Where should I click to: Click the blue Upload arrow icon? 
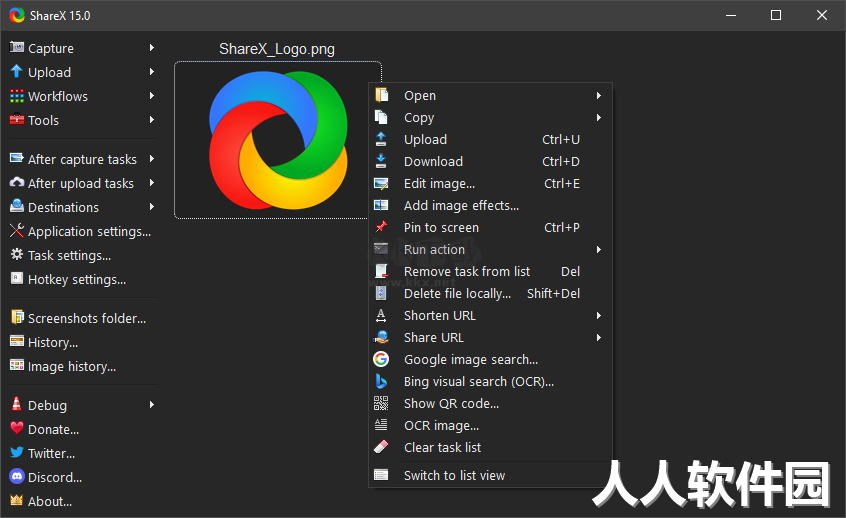[17, 71]
